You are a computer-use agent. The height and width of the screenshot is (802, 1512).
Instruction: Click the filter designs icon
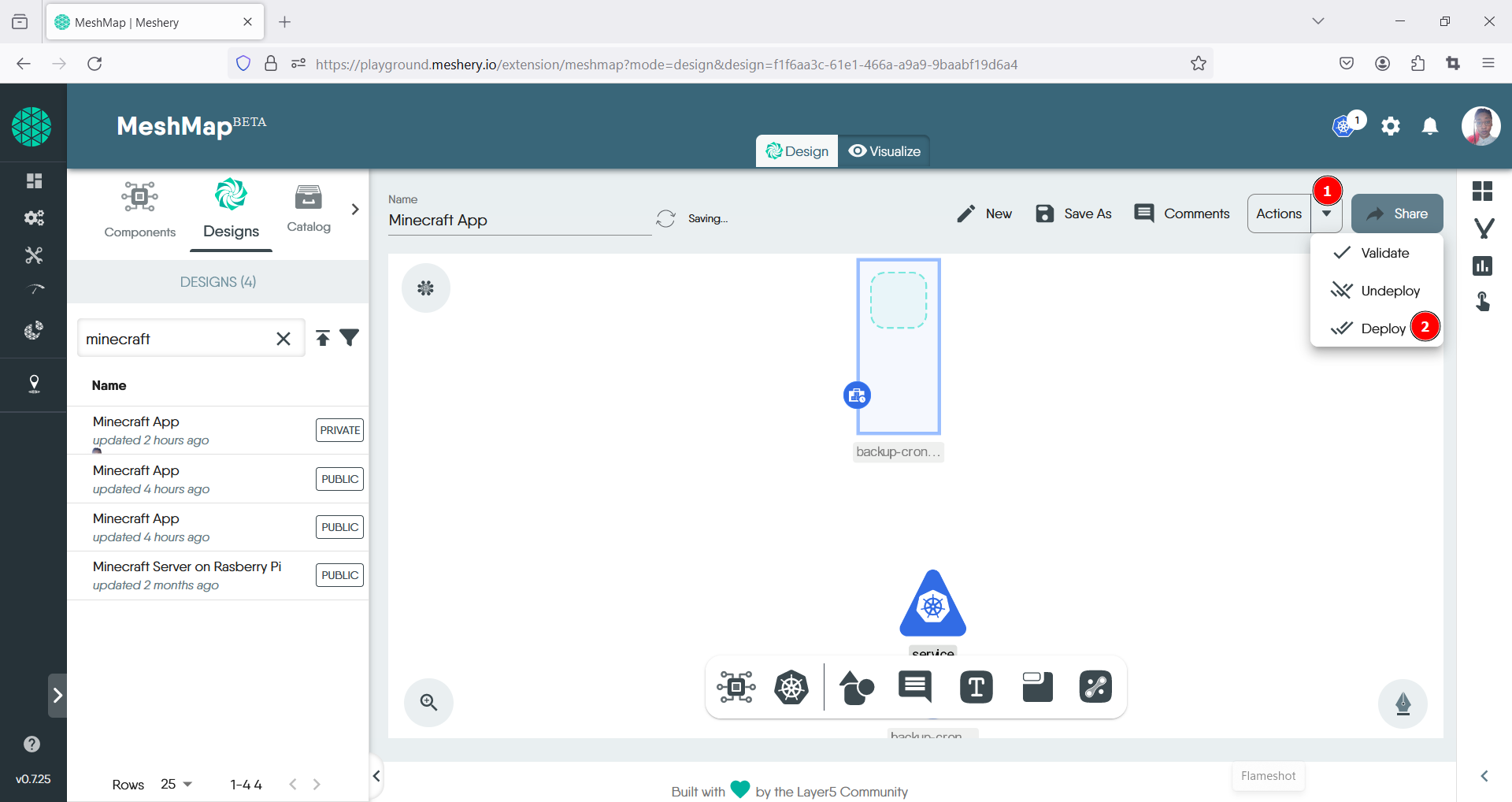[x=350, y=338]
